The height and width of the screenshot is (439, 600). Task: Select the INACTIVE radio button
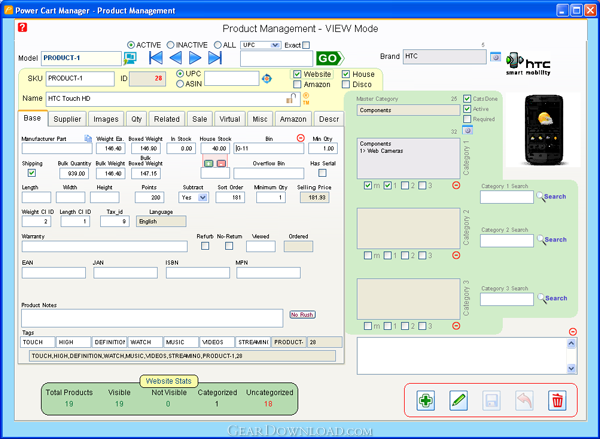point(170,45)
